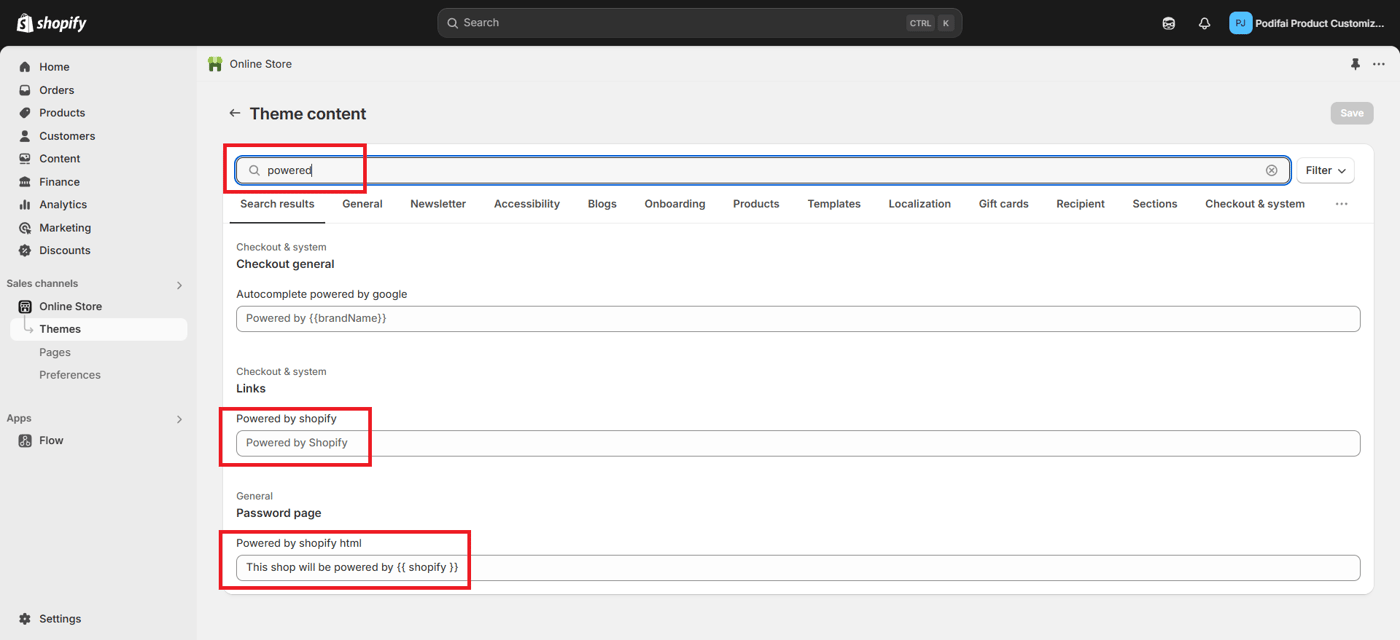Open Themes in the sidebar
The image size is (1400, 640).
pyautogui.click(x=98, y=329)
